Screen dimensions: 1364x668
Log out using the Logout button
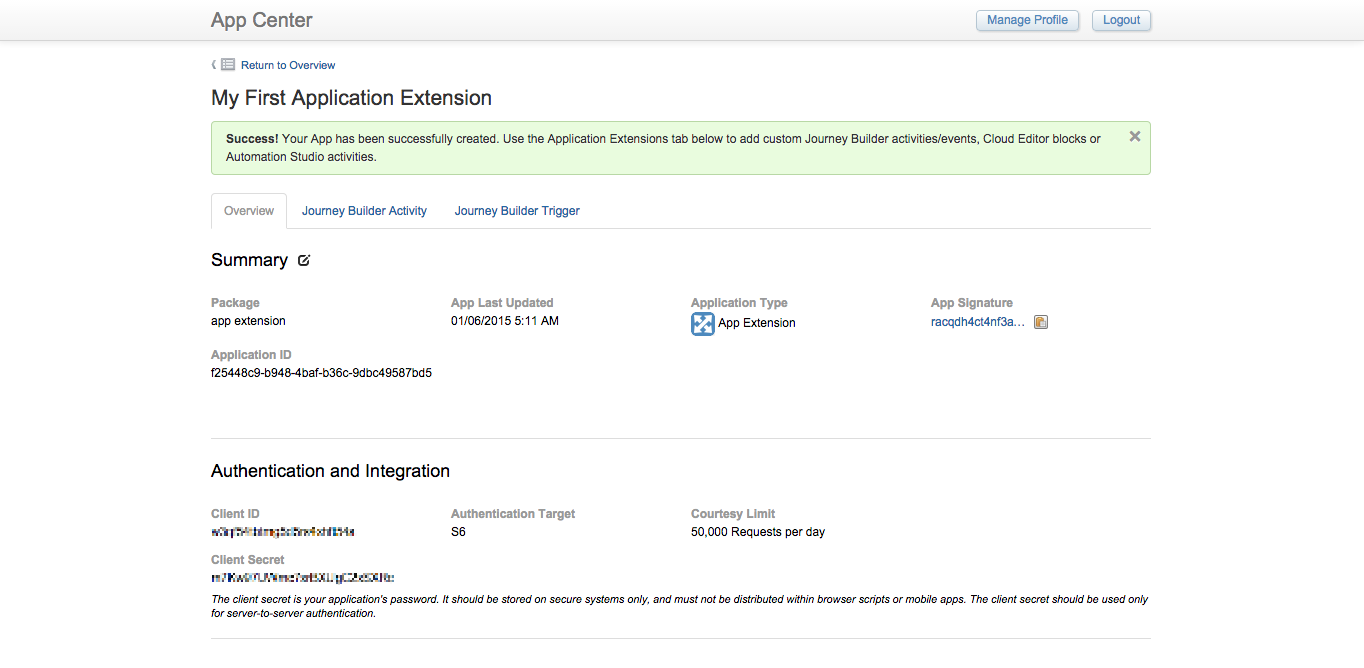pyautogui.click(x=1121, y=20)
